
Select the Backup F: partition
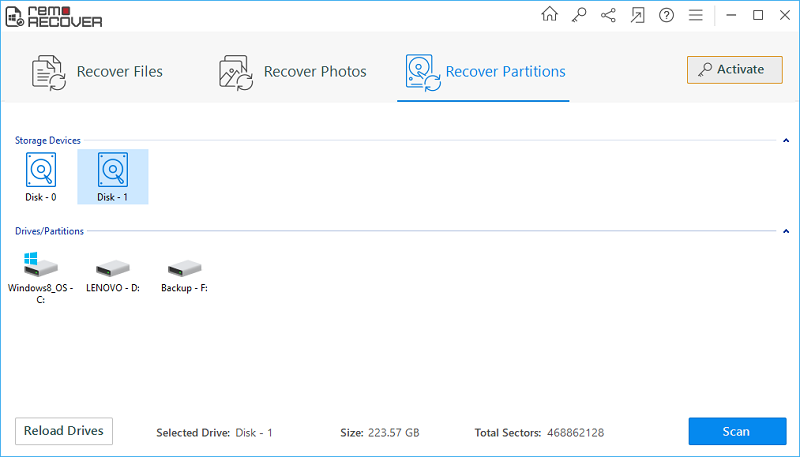pyautogui.click(x=184, y=275)
